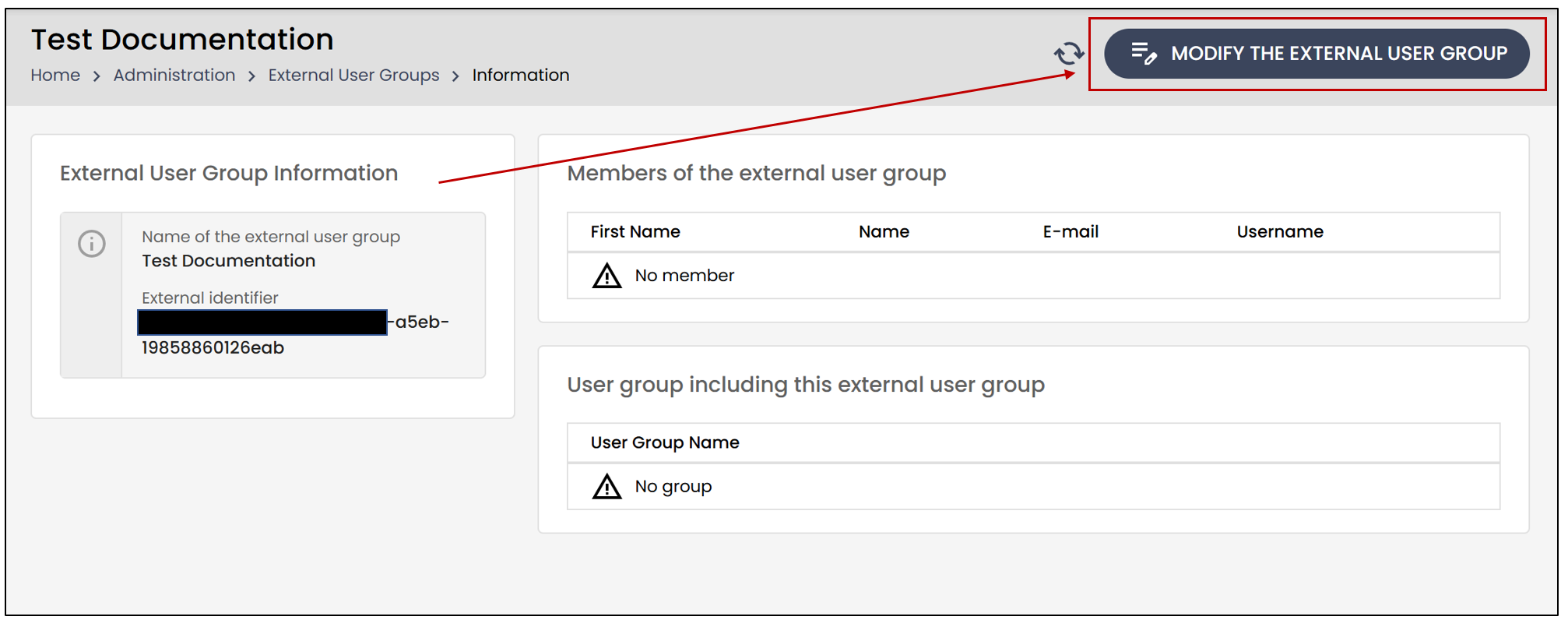The height and width of the screenshot is (627, 1568).
Task: Click the User Group Name column header
Action: pos(665,442)
